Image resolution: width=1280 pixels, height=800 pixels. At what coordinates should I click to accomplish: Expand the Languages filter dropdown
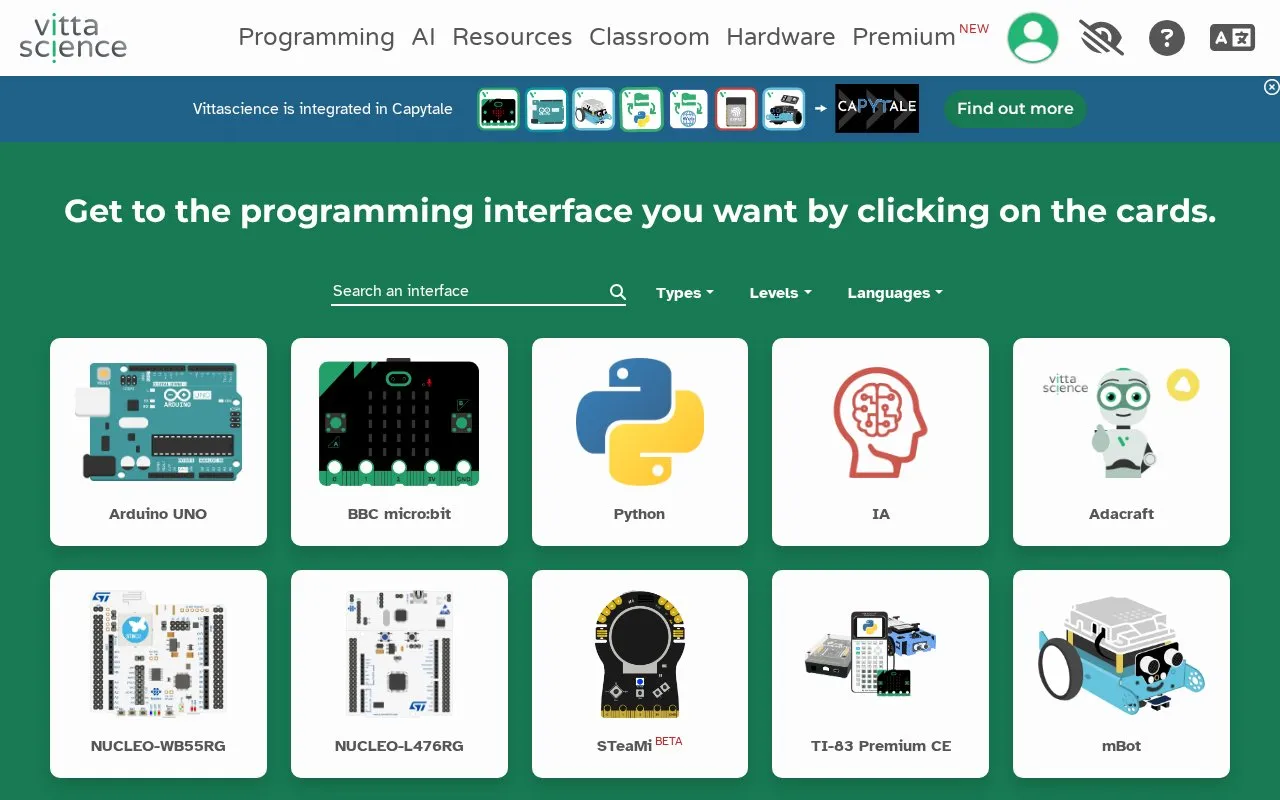pyautogui.click(x=895, y=293)
